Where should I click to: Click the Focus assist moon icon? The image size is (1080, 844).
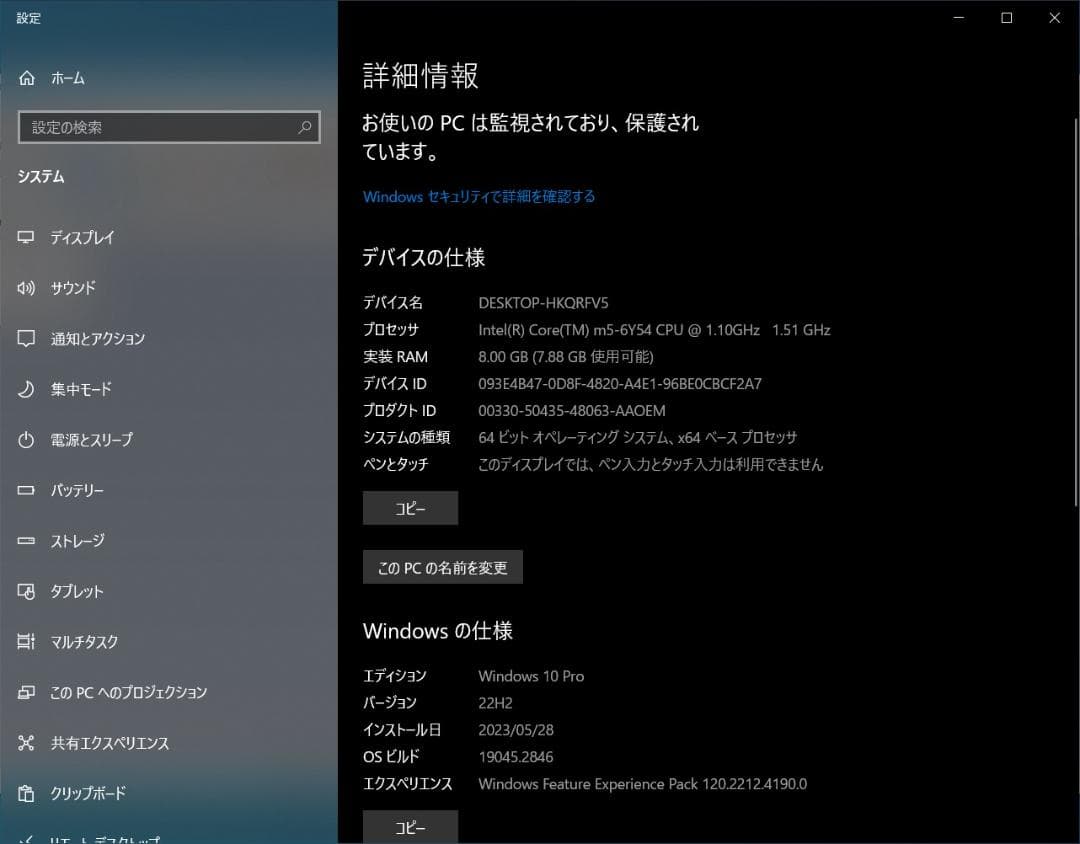point(26,389)
